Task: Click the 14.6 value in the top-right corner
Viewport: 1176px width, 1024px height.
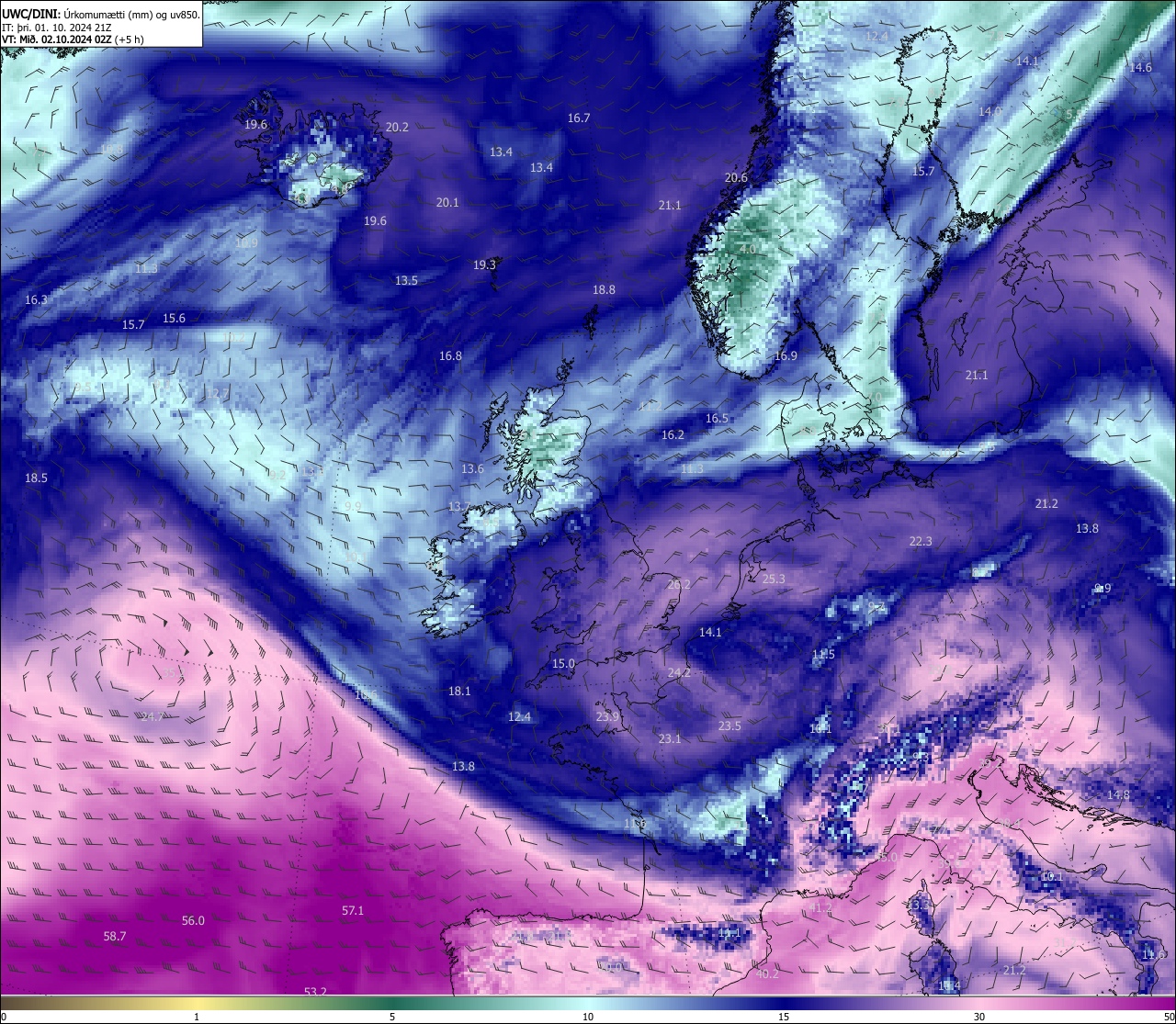Action: (1140, 67)
